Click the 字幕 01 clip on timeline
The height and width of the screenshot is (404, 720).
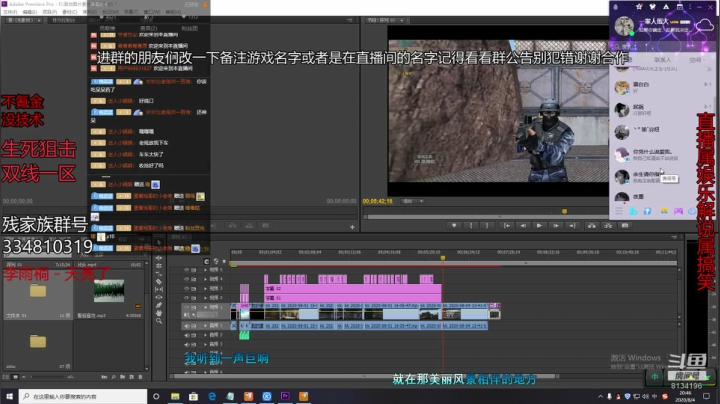coord(353,298)
